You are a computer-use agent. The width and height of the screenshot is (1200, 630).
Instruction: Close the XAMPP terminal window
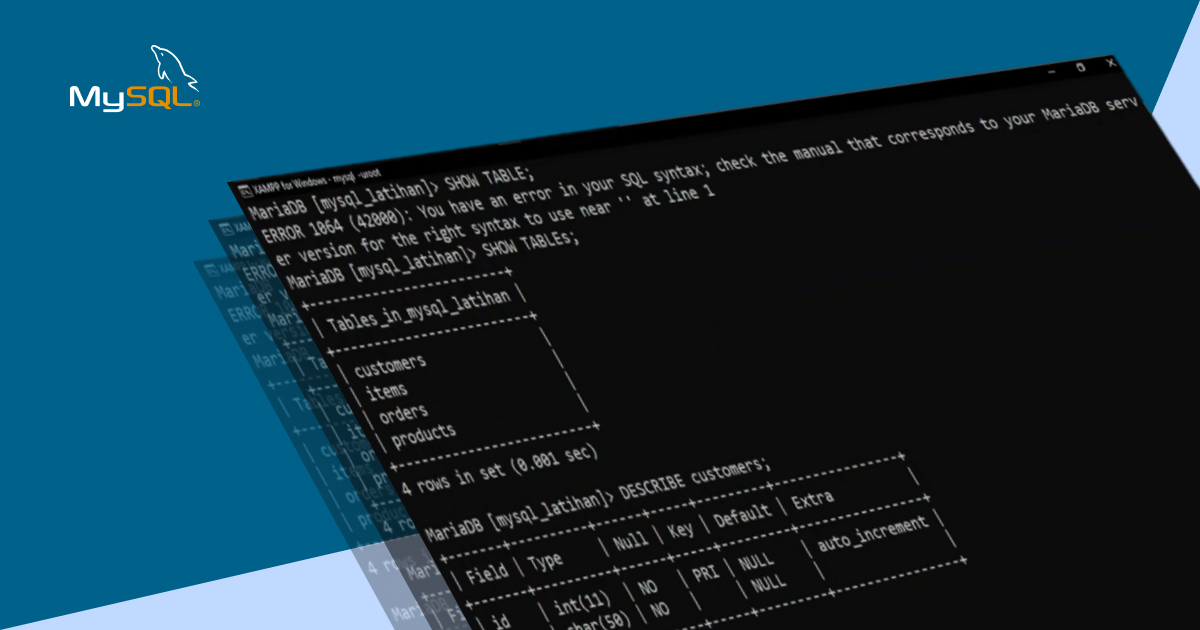point(1111,62)
